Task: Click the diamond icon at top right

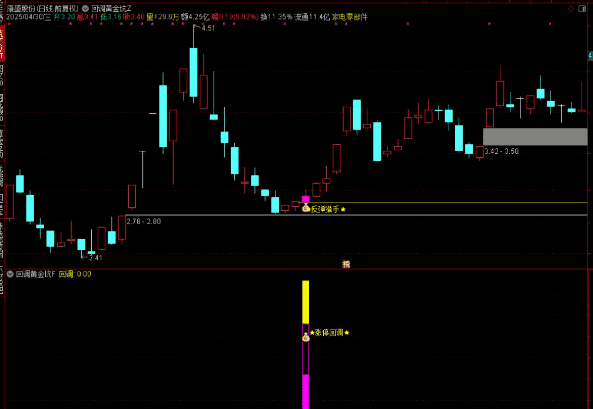Action: pos(571,9)
